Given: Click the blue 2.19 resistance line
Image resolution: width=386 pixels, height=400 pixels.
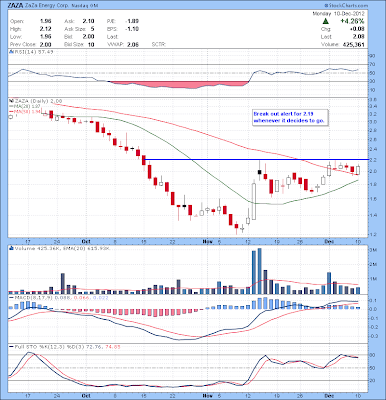Looking at the screenshot, I should (256, 160).
